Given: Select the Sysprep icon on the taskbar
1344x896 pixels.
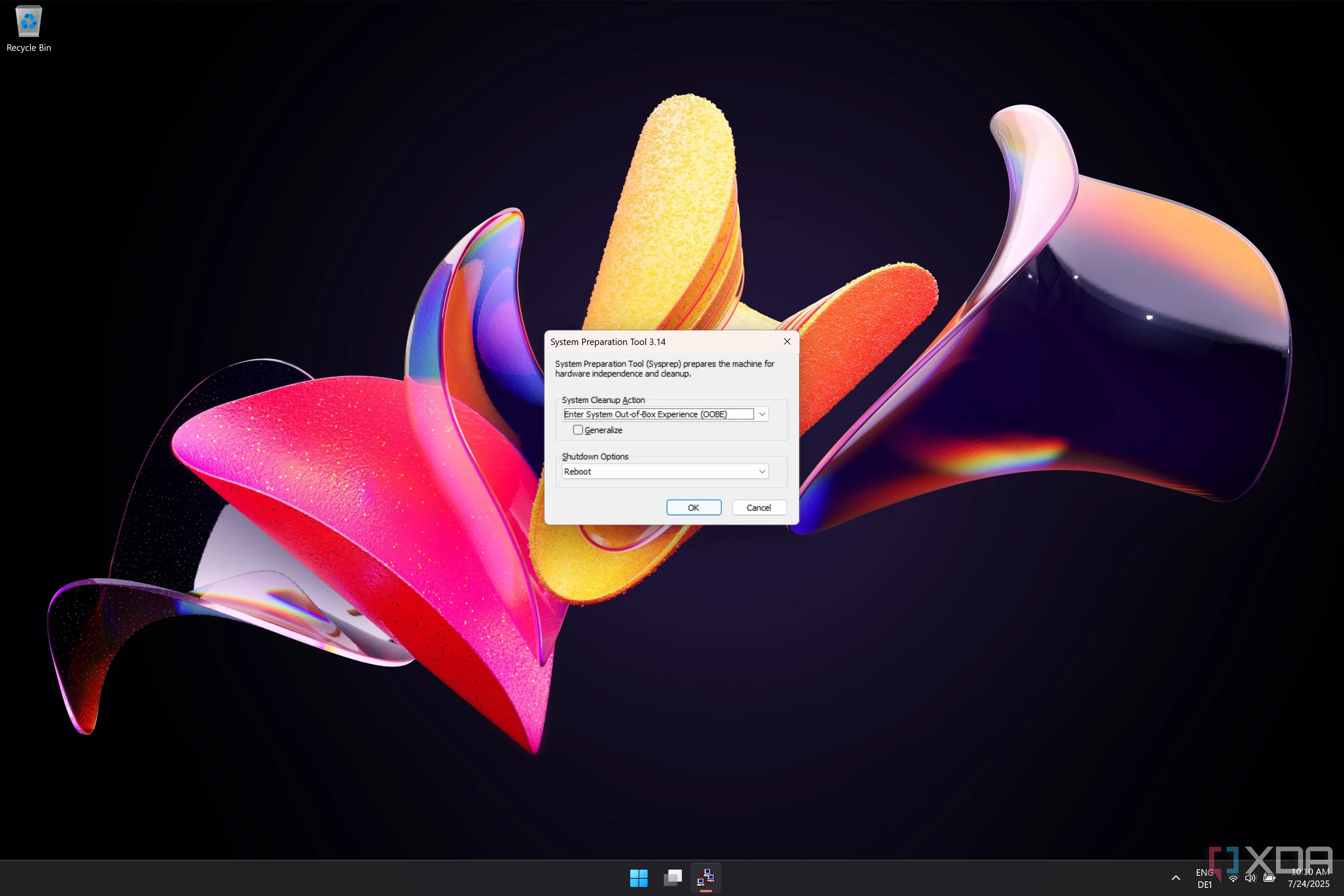Looking at the screenshot, I should click(x=706, y=878).
